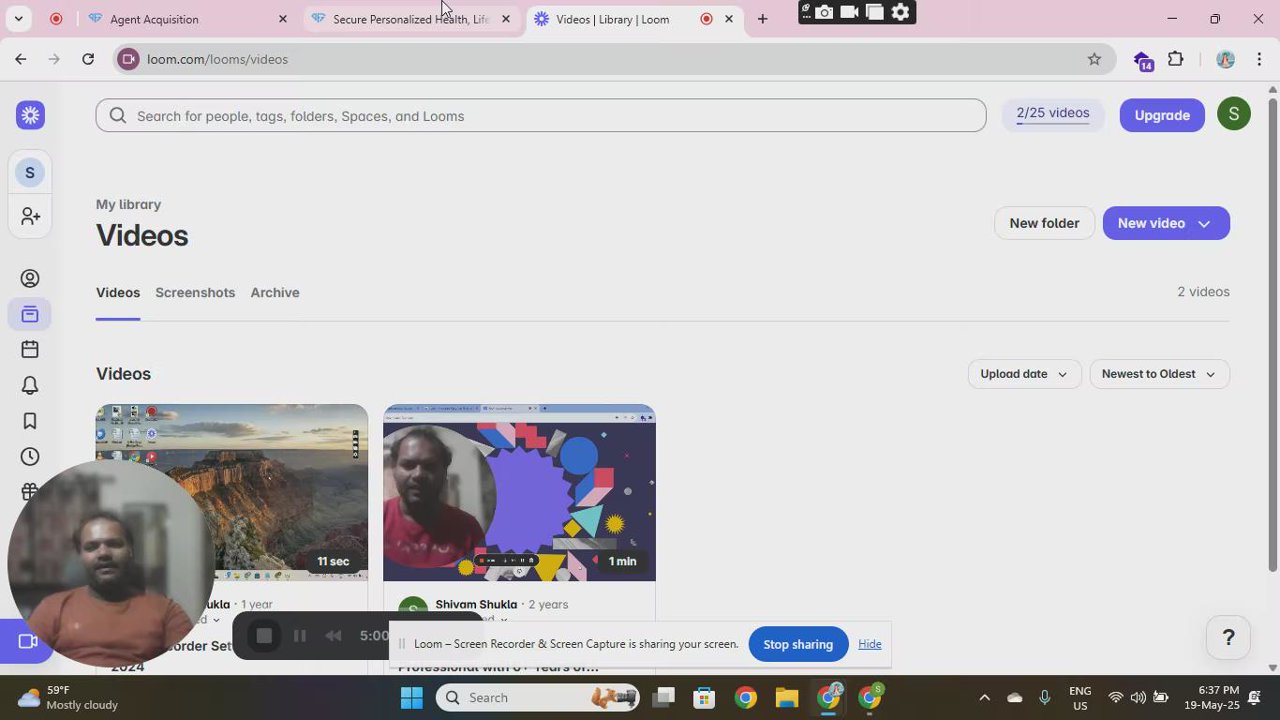The height and width of the screenshot is (720, 1280).
Task: Switch to the Videos tab
Action: coord(118,293)
